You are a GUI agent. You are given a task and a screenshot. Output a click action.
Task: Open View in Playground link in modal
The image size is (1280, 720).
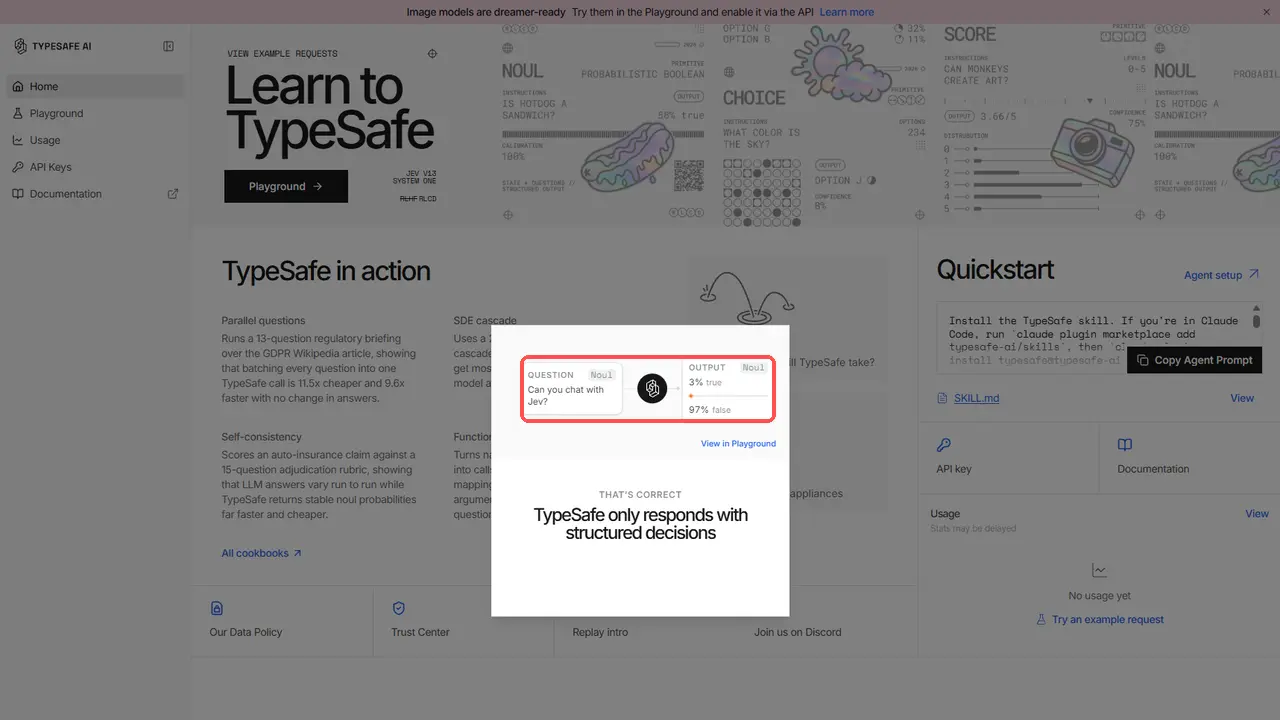point(738,444)
